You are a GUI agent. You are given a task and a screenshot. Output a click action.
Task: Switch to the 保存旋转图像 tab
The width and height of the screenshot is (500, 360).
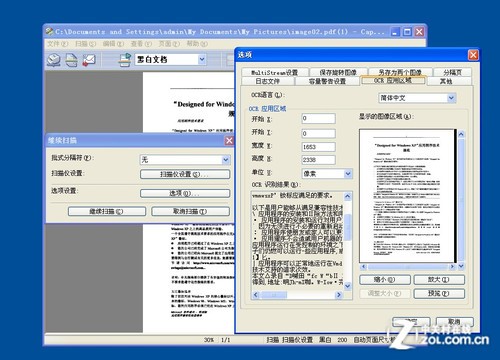point(338,72)
